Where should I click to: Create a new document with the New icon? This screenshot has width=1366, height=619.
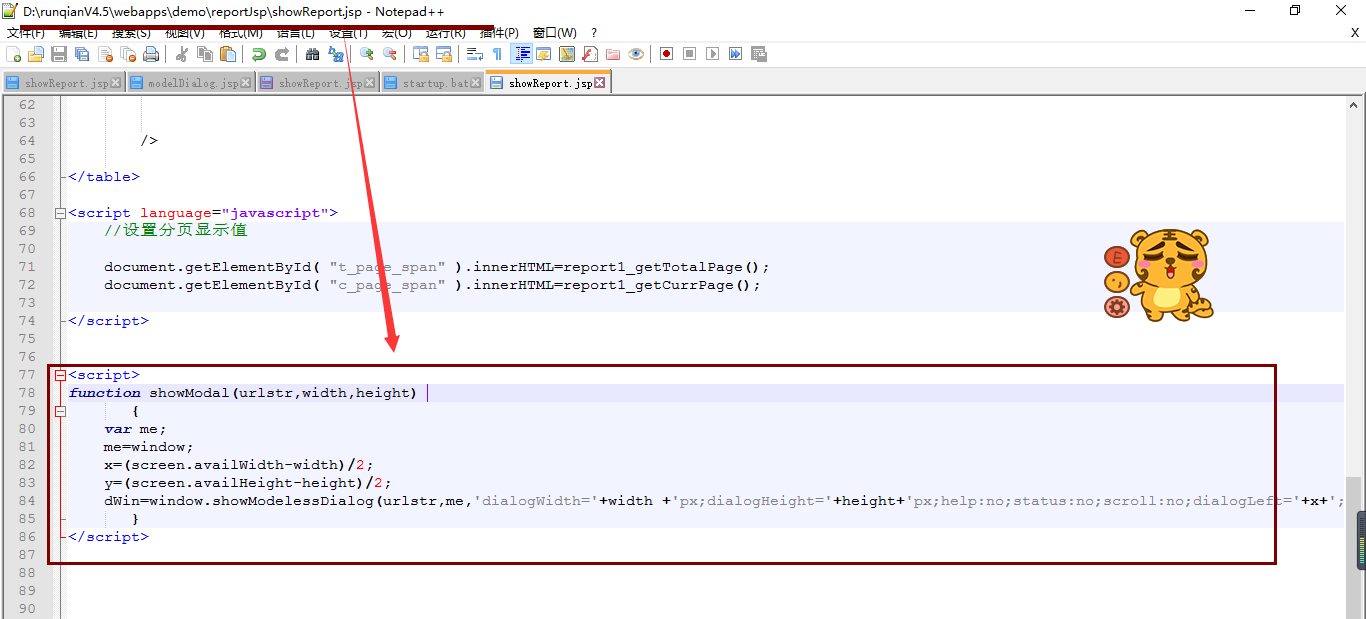pyautogui.click(x=13, y=54)
